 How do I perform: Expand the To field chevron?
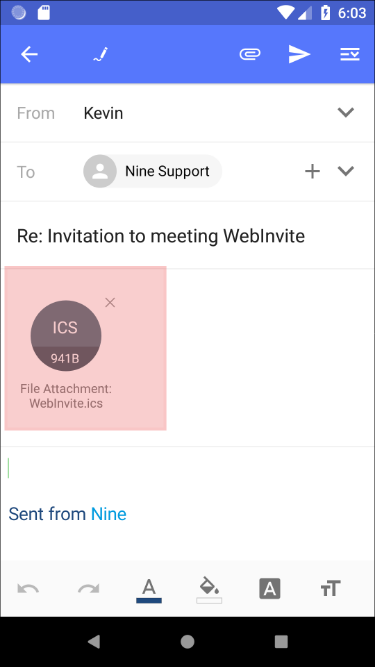[346, 171]
